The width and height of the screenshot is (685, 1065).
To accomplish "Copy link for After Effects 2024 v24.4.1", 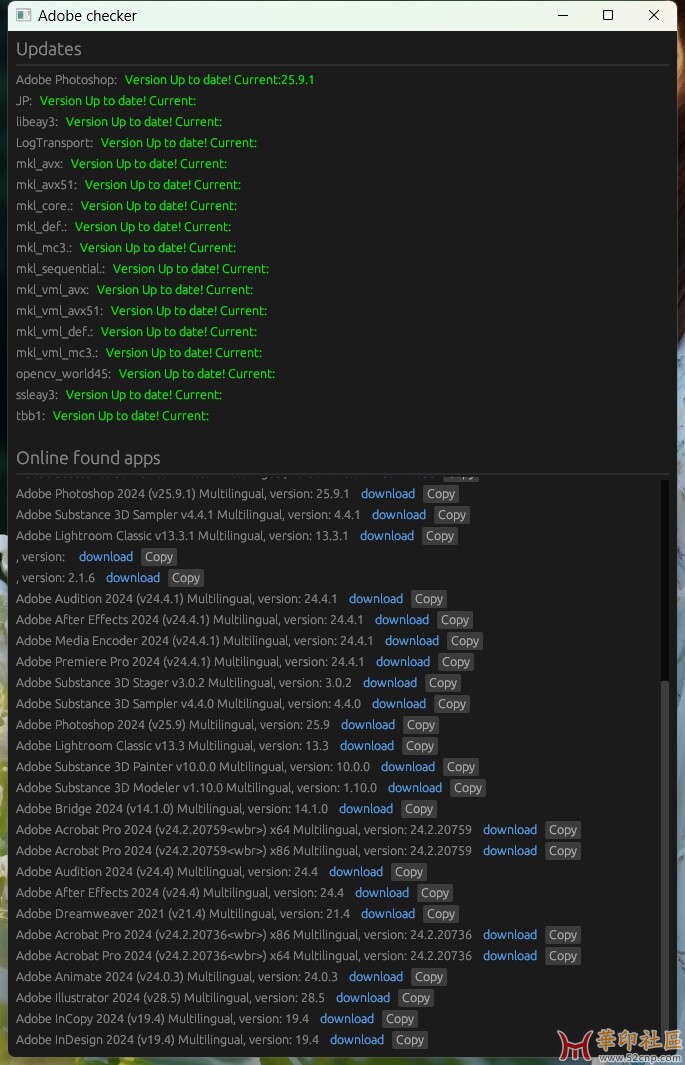I will coord(455,620).
